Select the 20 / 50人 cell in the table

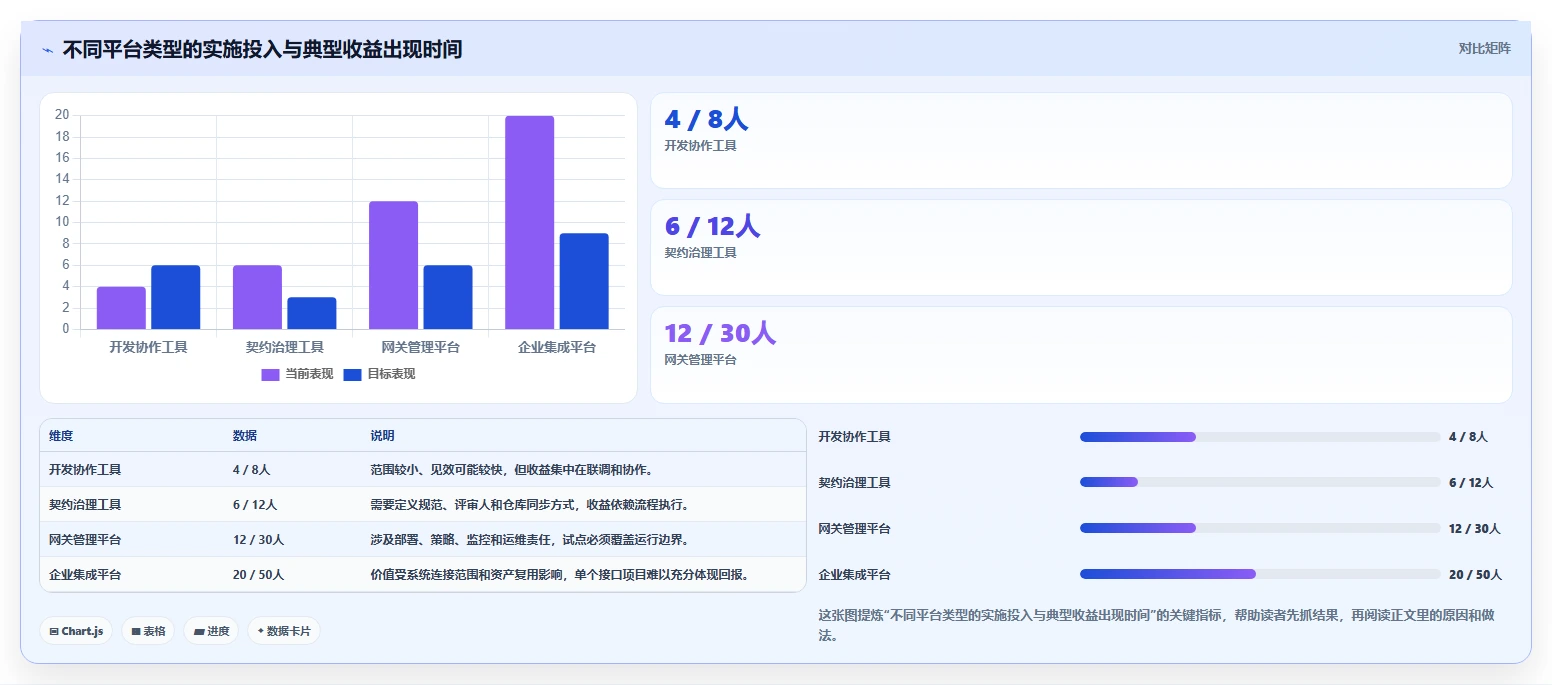pyautogui.click(x=259, y=575)
